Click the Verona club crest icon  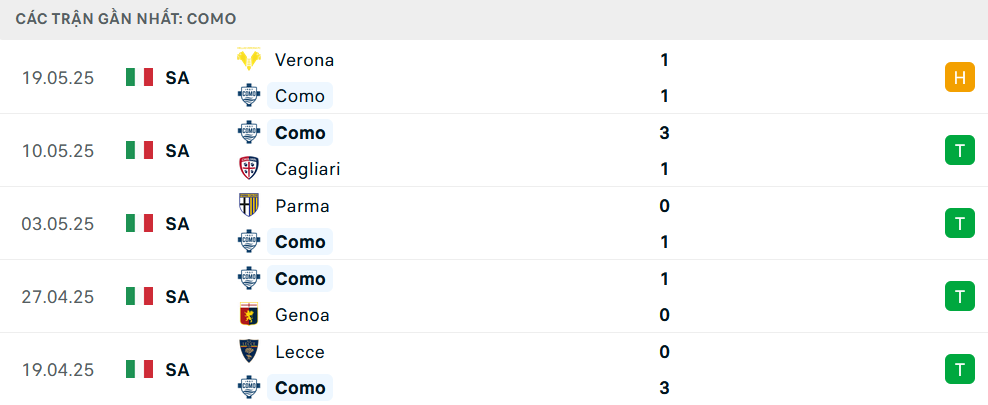tap(249, 60)
